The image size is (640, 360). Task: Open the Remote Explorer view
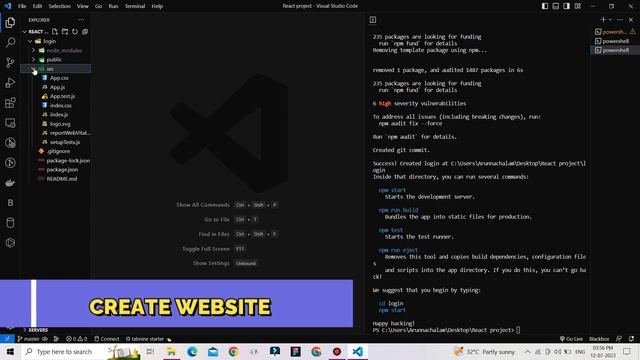click(10, 122)
